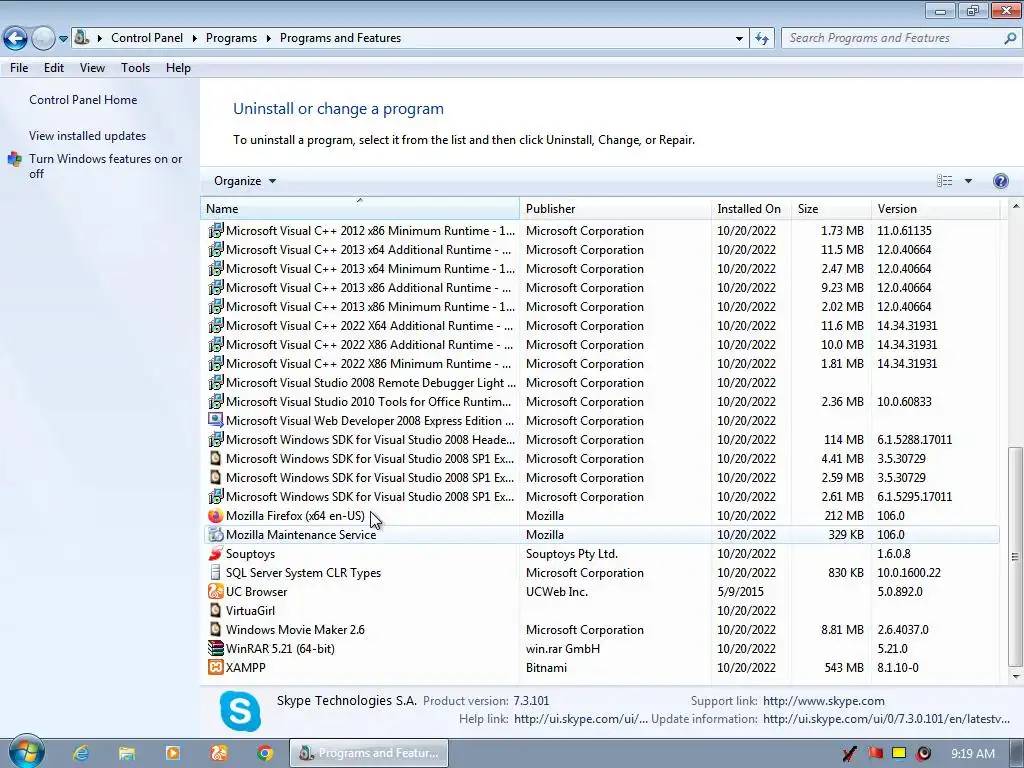Open the File menu

[19, 68]
